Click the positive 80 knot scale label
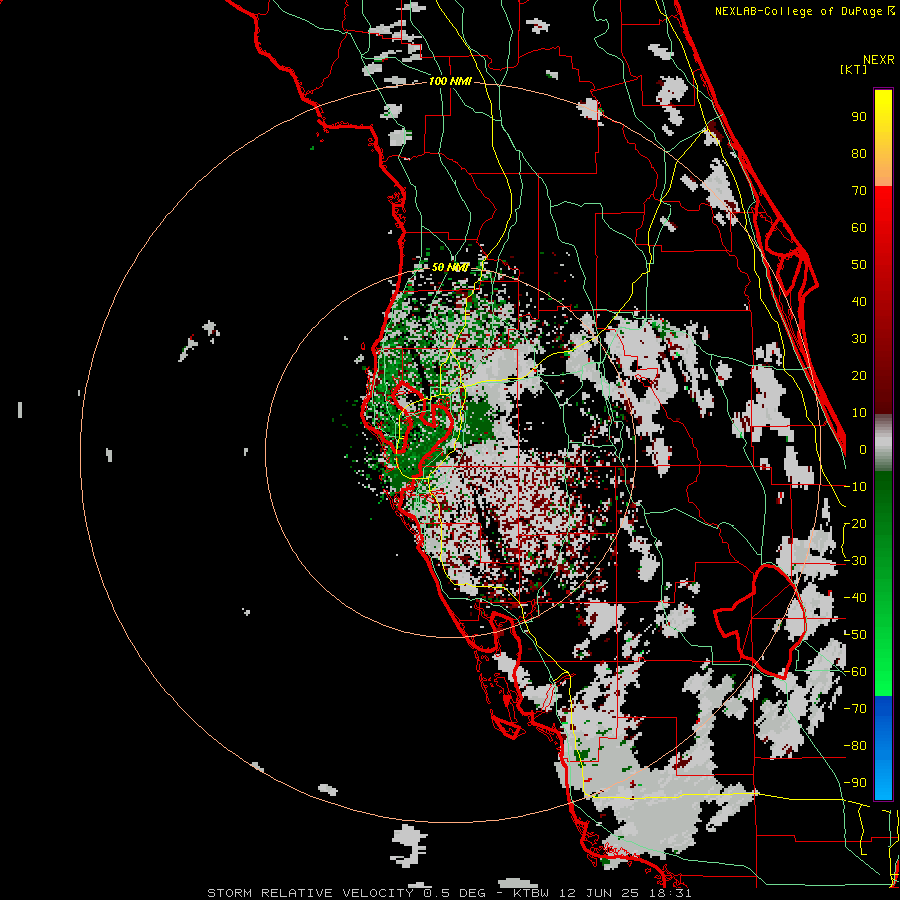Viewport: 900px width, 900px height. click(x=859, y=154)
